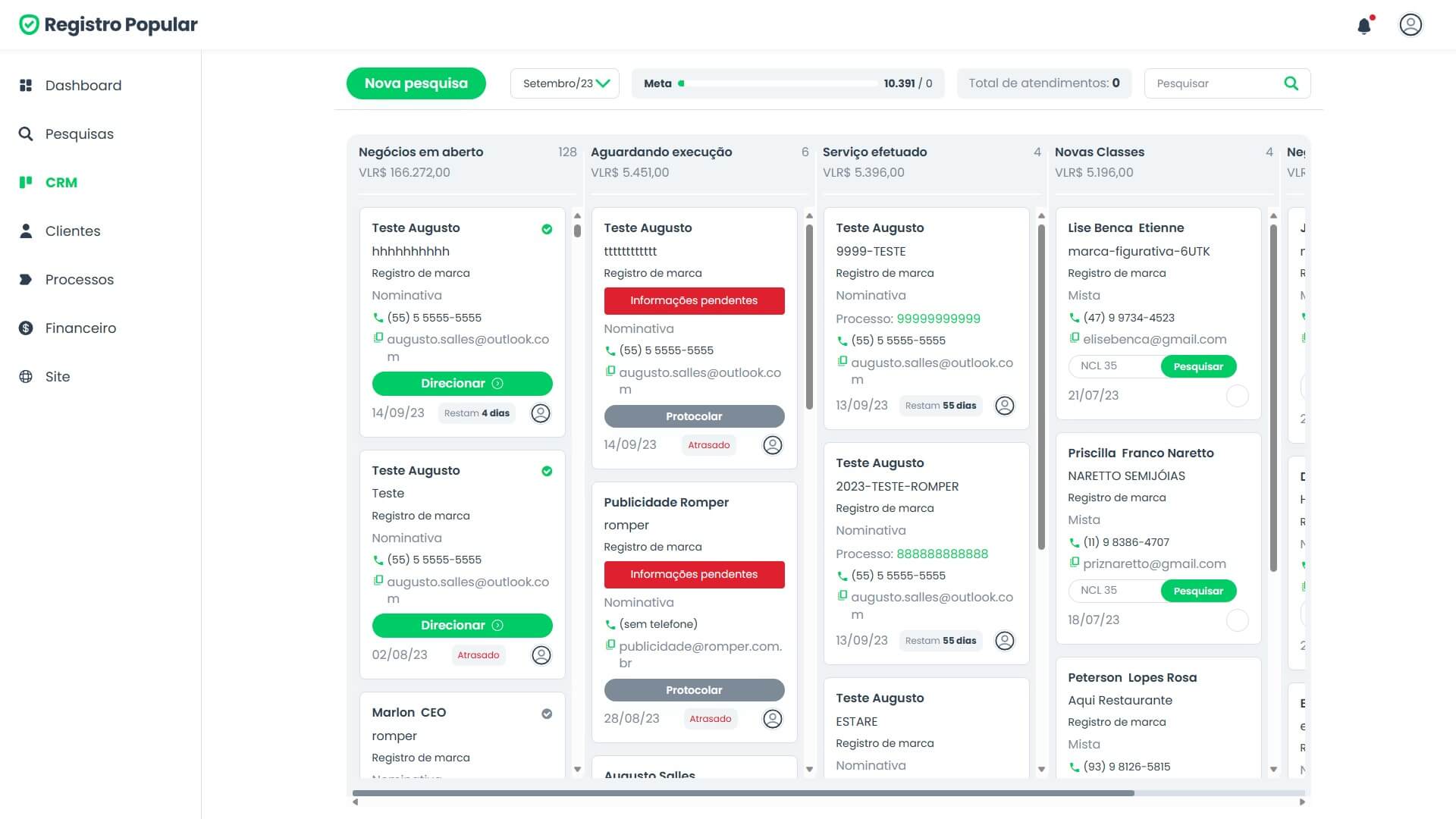Click Serviço efetuado column scrollbar thumb
This screenshot has height=819, width=1456.
click(x=1041, y=387)
